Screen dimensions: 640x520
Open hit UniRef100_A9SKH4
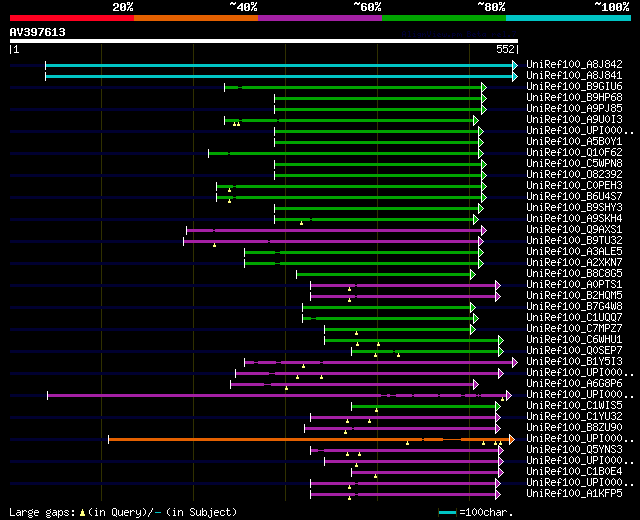(574, 218)
